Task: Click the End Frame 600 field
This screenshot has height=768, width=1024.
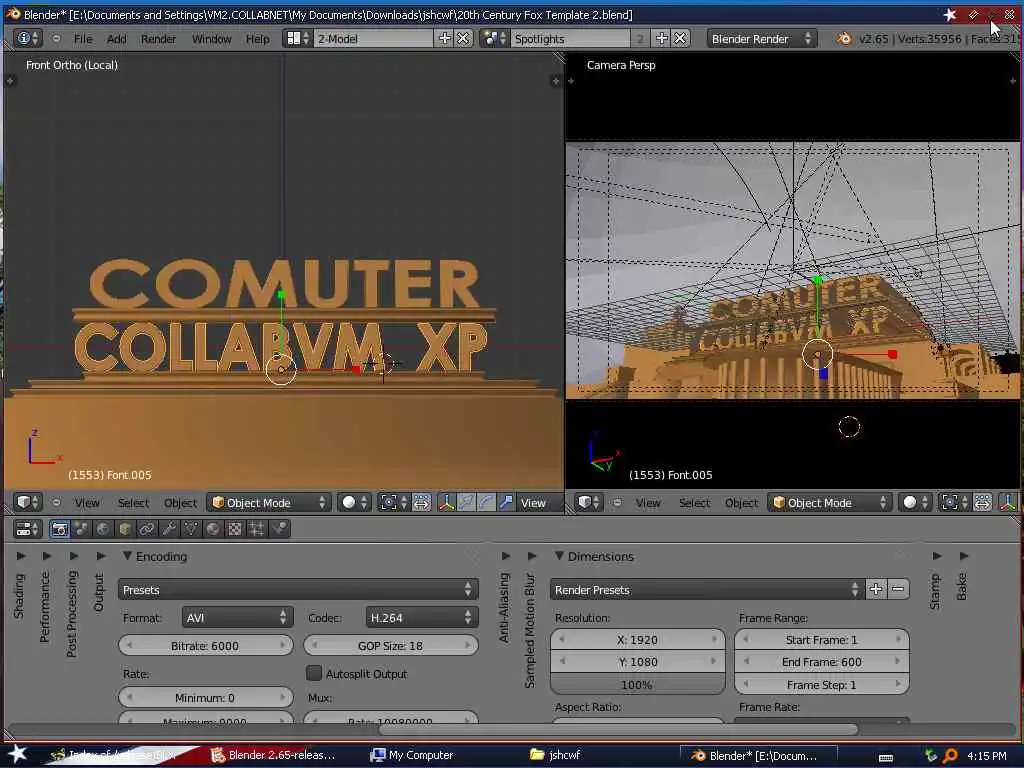Action: [x=822, y=662]
